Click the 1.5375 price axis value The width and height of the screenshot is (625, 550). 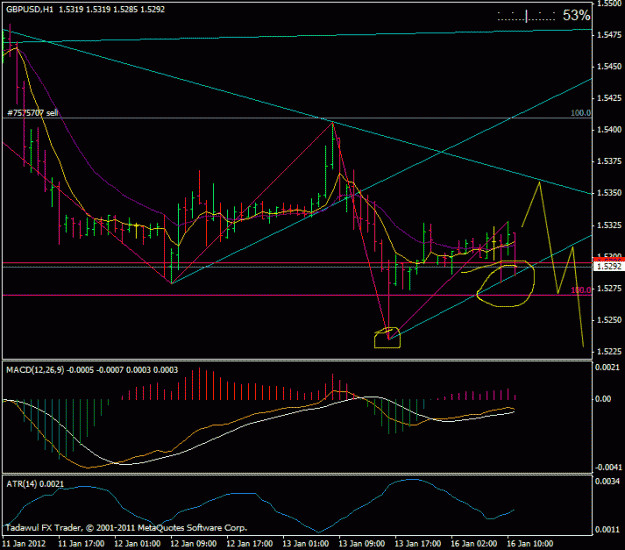pyautogui.click(x=609, y=161)
